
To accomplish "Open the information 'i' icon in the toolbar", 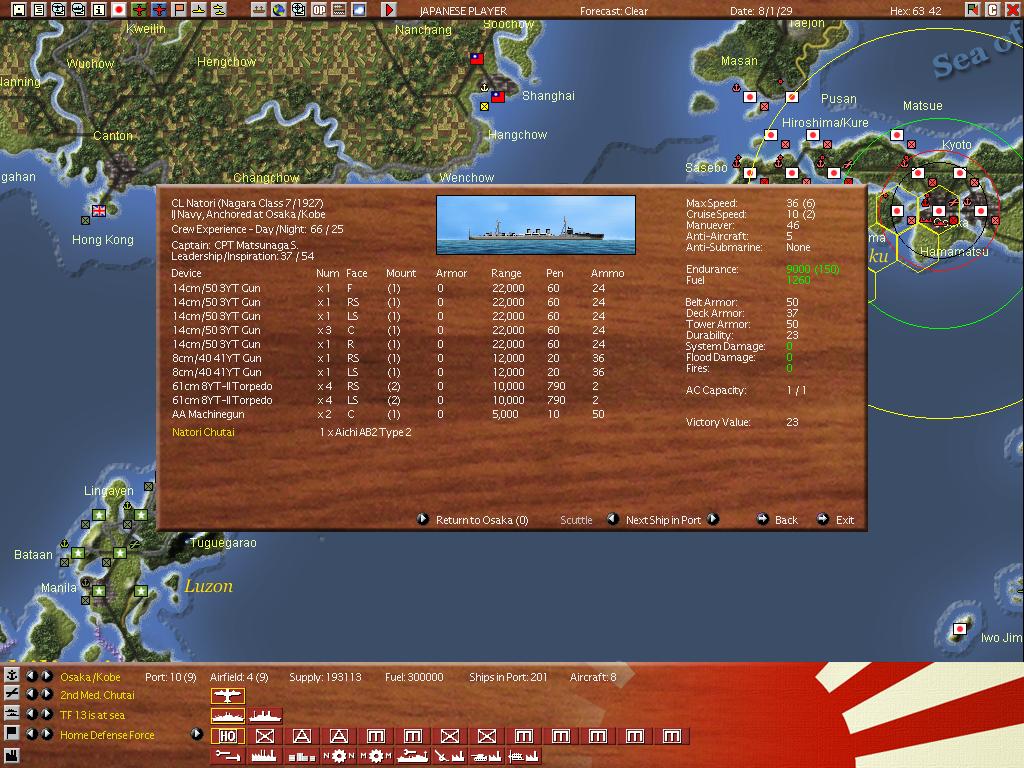I will (99, 10).
